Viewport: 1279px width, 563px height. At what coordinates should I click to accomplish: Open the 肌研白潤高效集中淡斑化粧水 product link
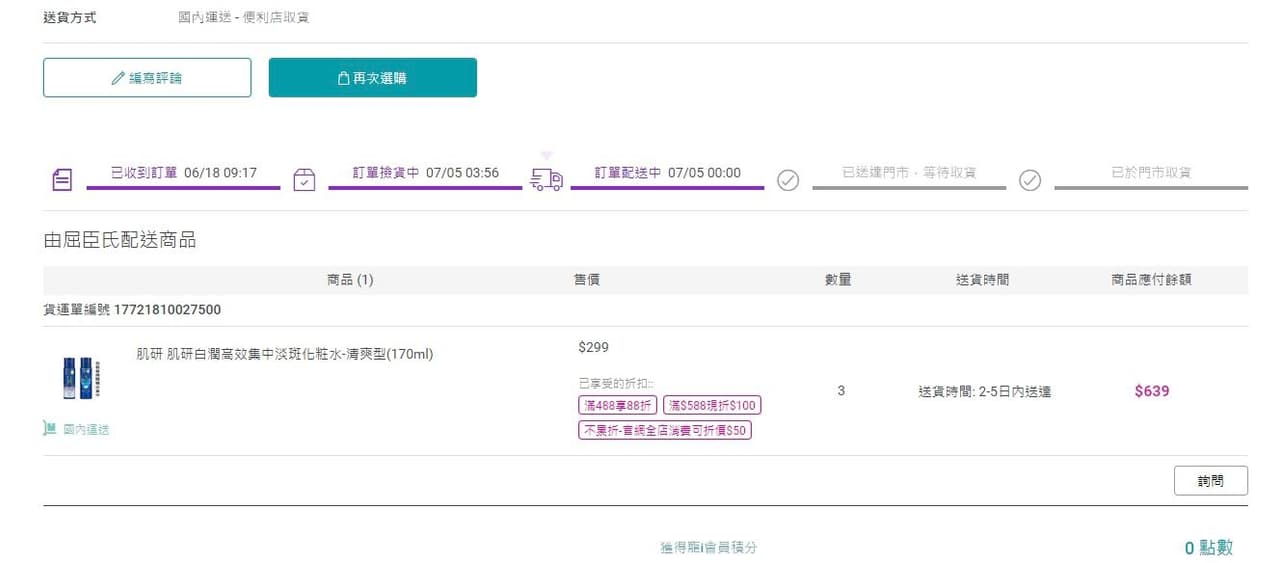click(x=285, y=354)
